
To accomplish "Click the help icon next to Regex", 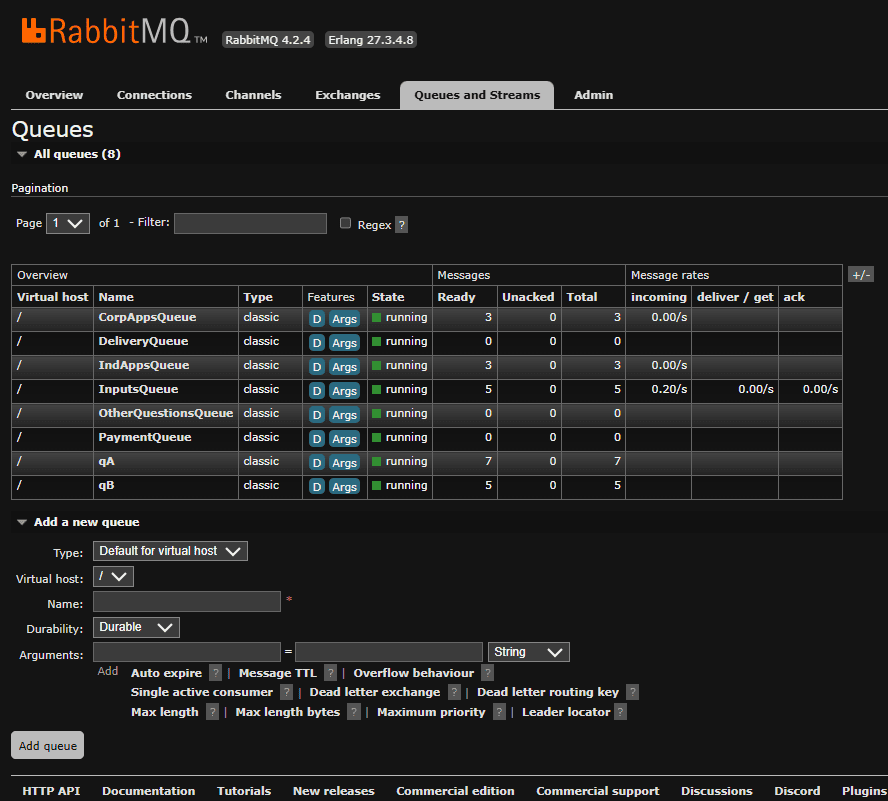I will [x=401, y=225].
